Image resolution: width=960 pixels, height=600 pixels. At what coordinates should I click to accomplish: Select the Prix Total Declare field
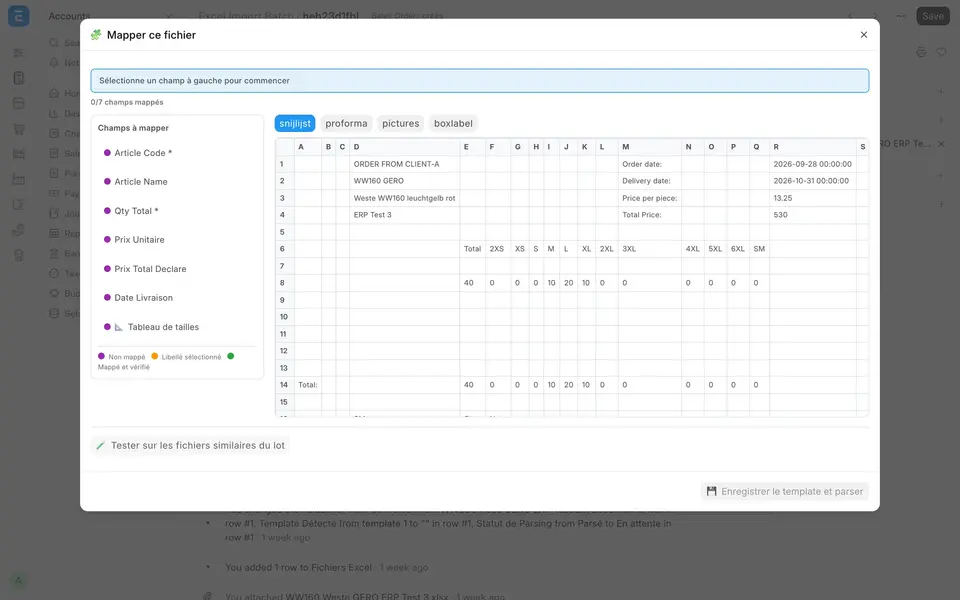pyautogui.click(x=177, y=269)
